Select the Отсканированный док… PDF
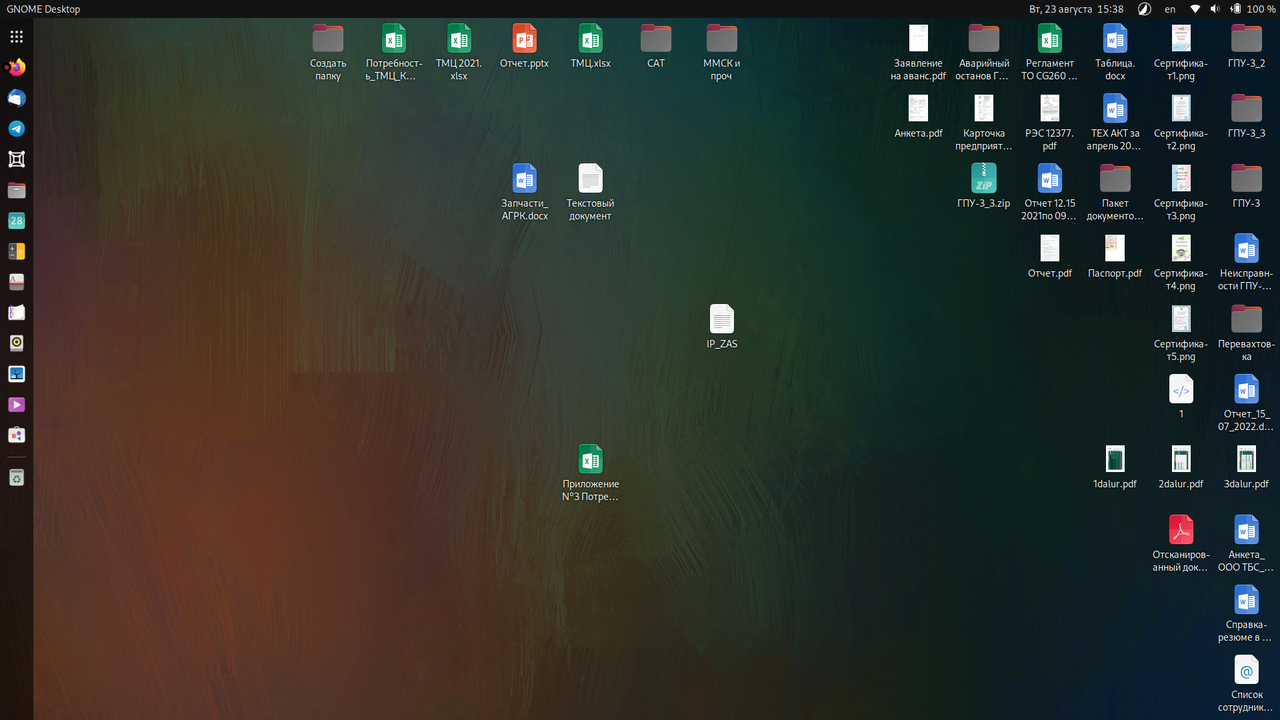 coord(1181,543)
